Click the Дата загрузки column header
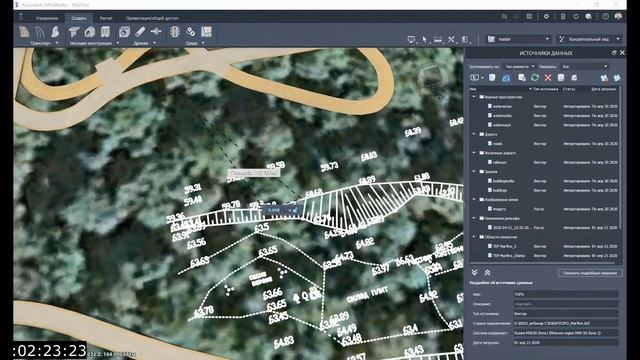640x360 pixels. click(604, 89)
